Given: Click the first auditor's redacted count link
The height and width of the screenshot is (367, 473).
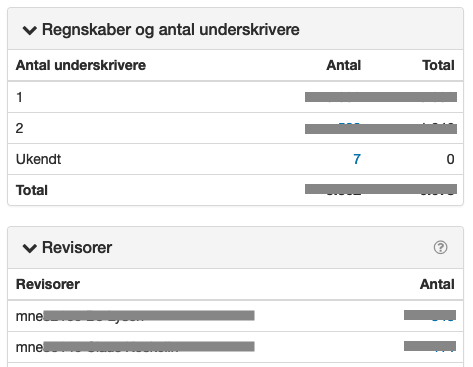Looking at the screenshot, I should pyautogui.click(x=430, y=316).
